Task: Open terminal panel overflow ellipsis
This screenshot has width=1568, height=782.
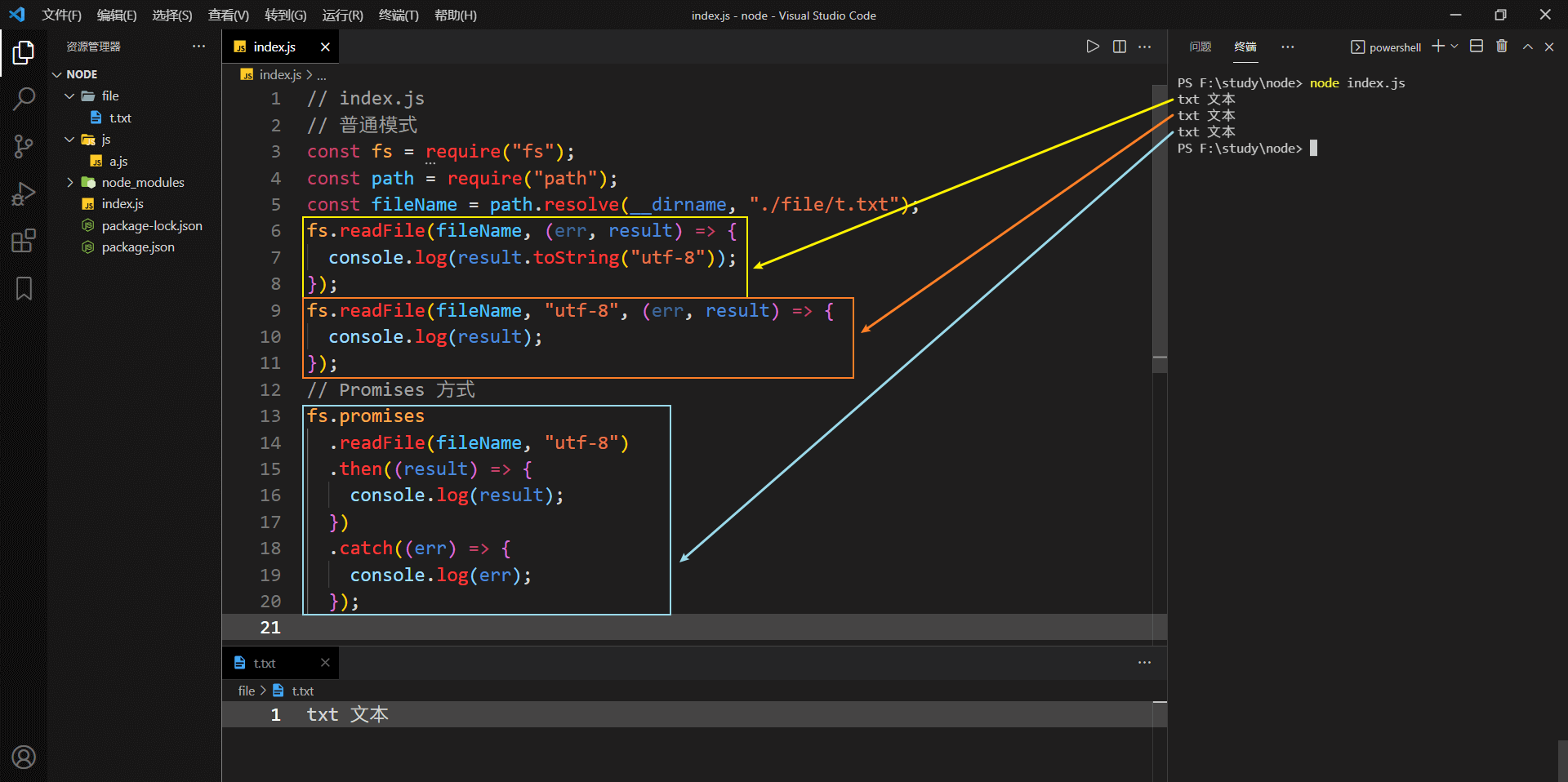Action: click(1288, 47)
